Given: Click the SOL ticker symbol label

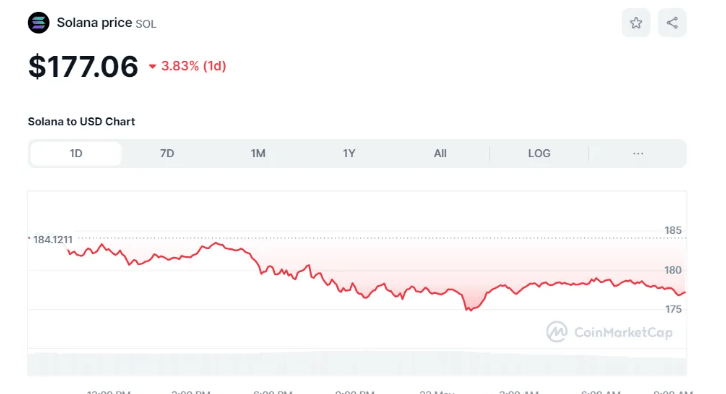Looking at the screenshot, I should [x=146, y=24].
